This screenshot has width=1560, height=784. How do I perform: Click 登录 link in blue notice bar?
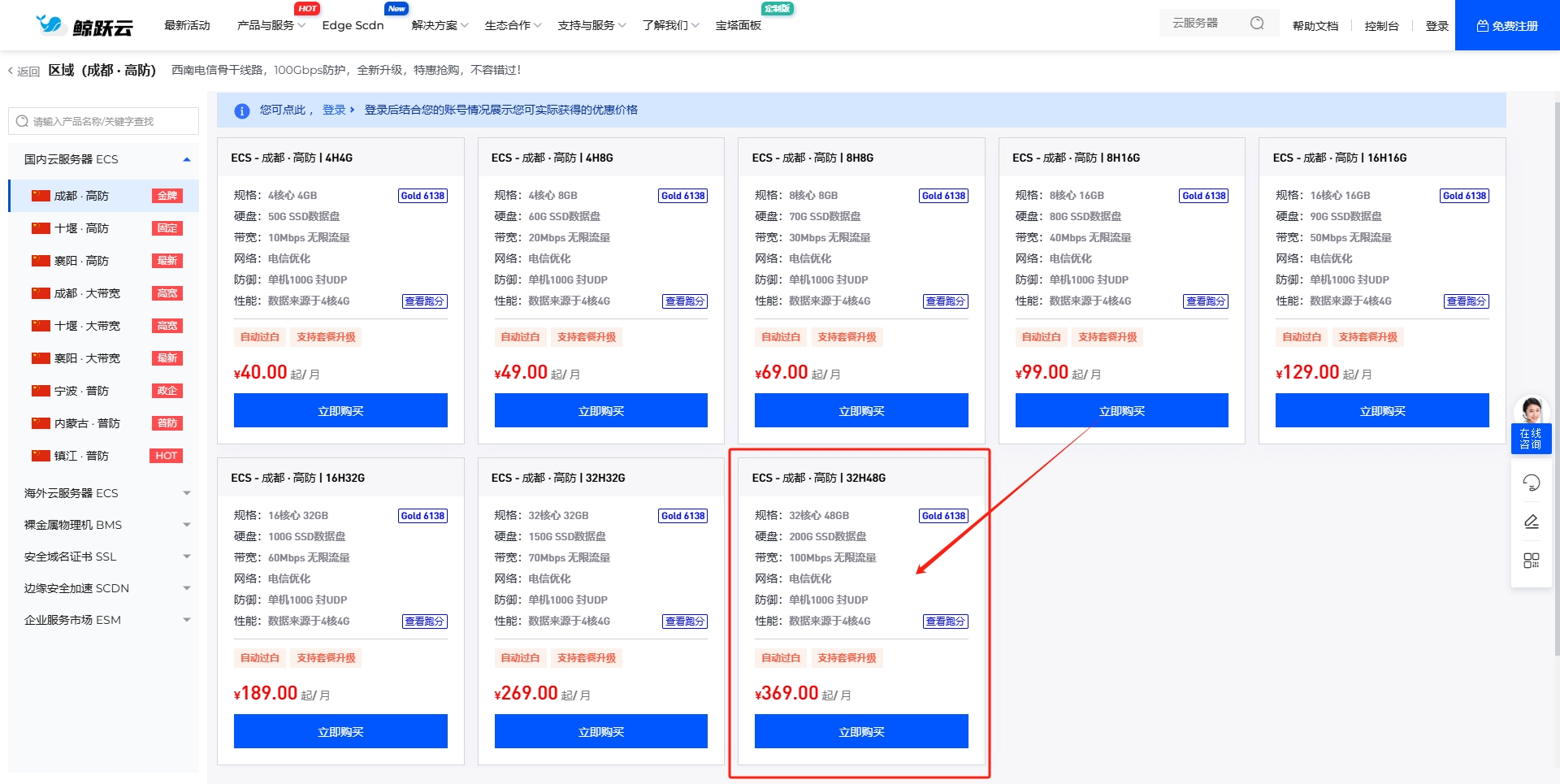tap(339, 110)
